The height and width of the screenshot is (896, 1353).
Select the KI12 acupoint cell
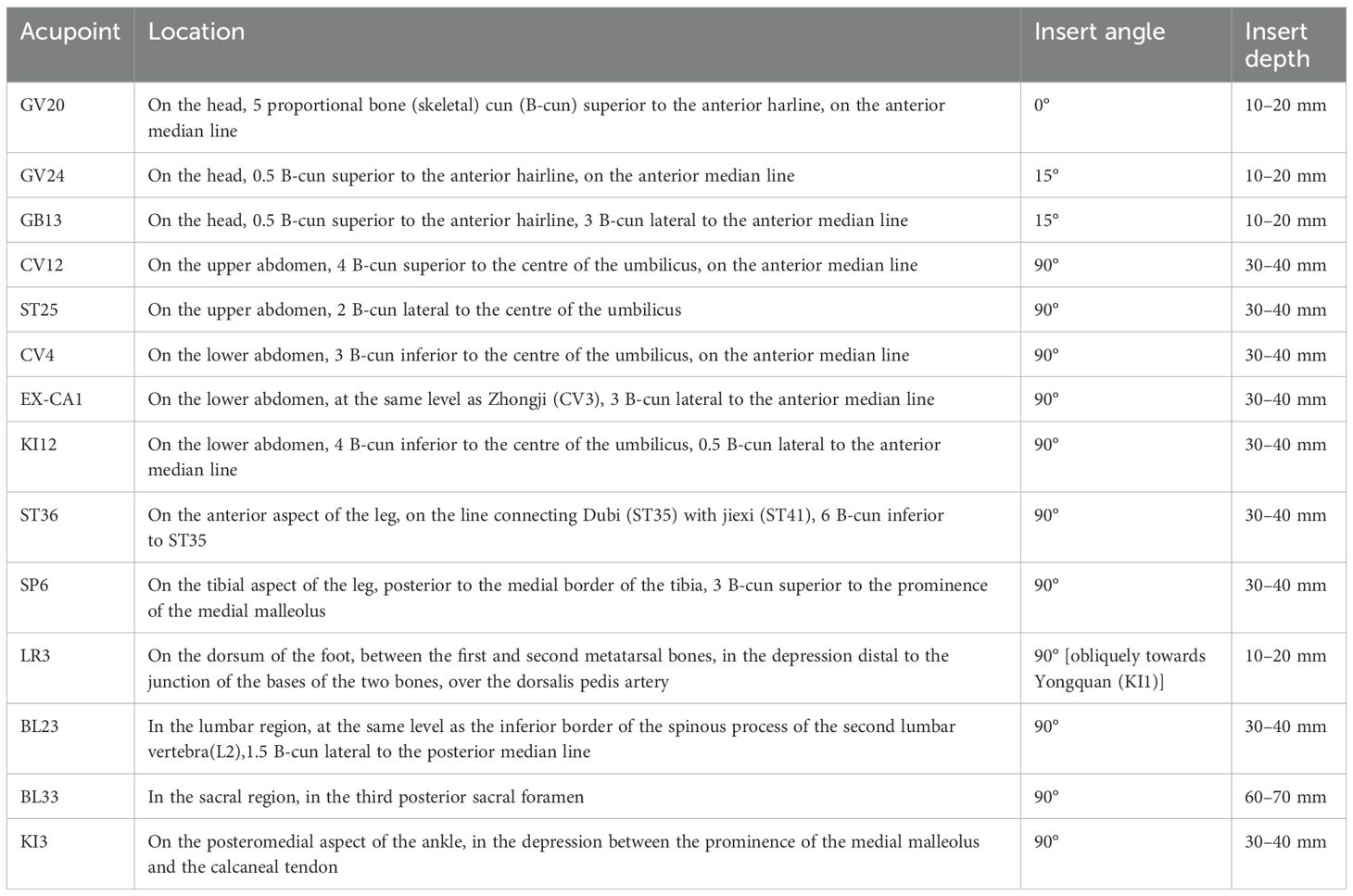click(x=38, y=444)
